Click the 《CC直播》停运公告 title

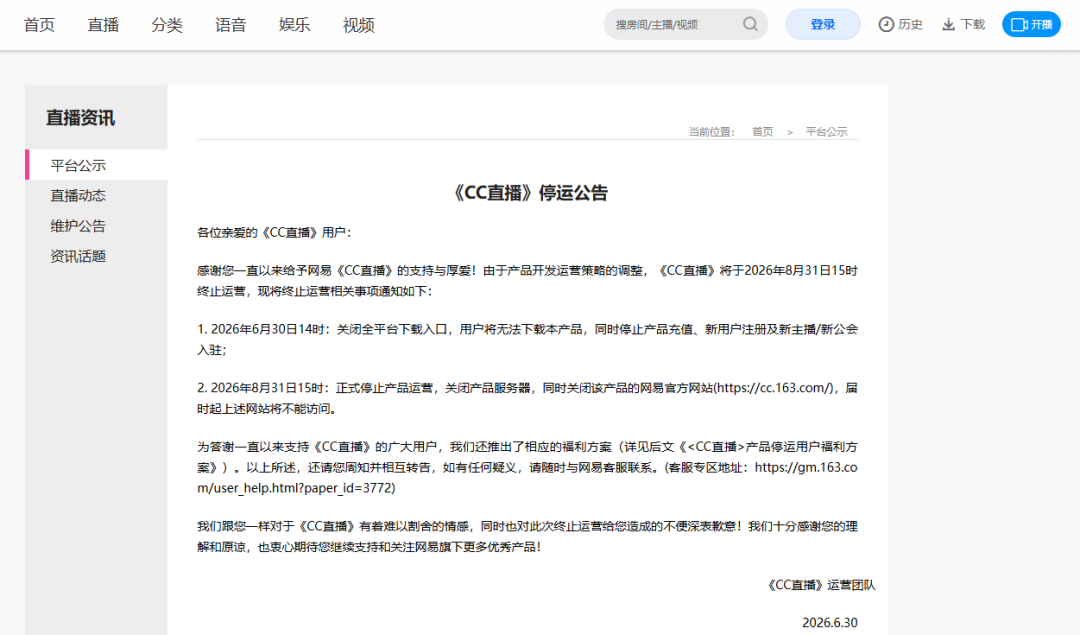(x=528, y=193)
